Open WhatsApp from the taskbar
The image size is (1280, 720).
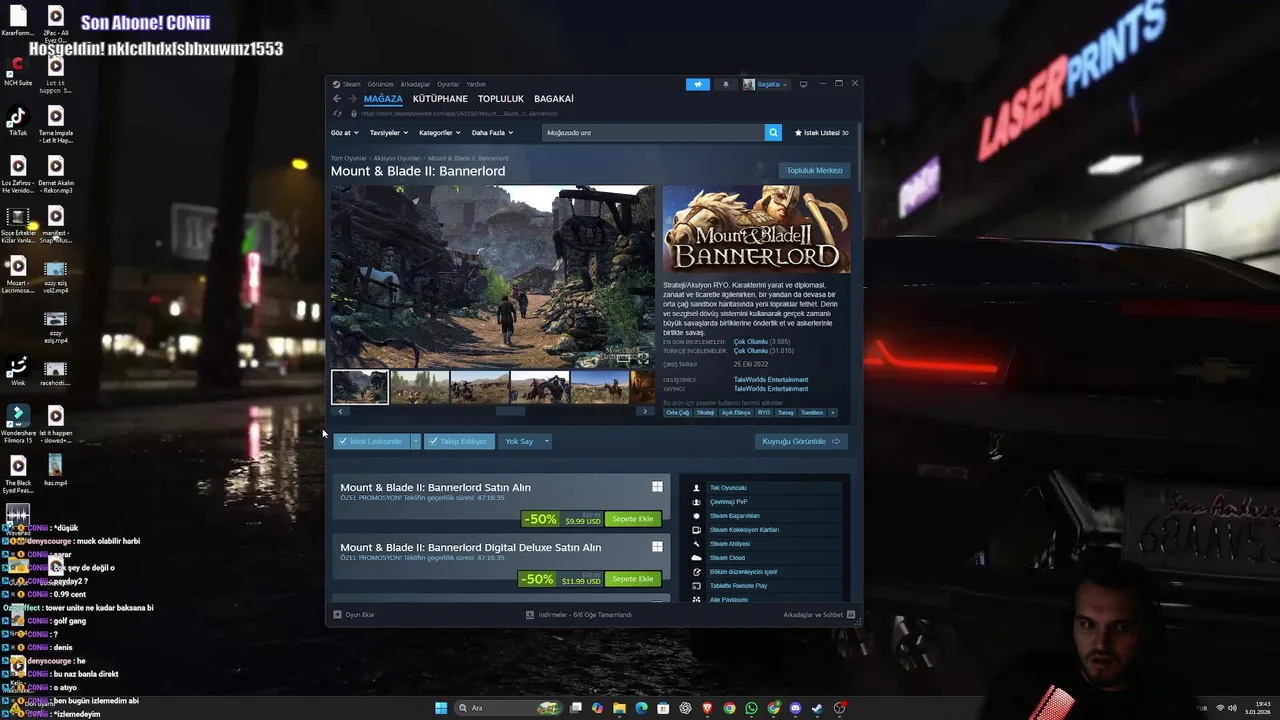(751, 708)
